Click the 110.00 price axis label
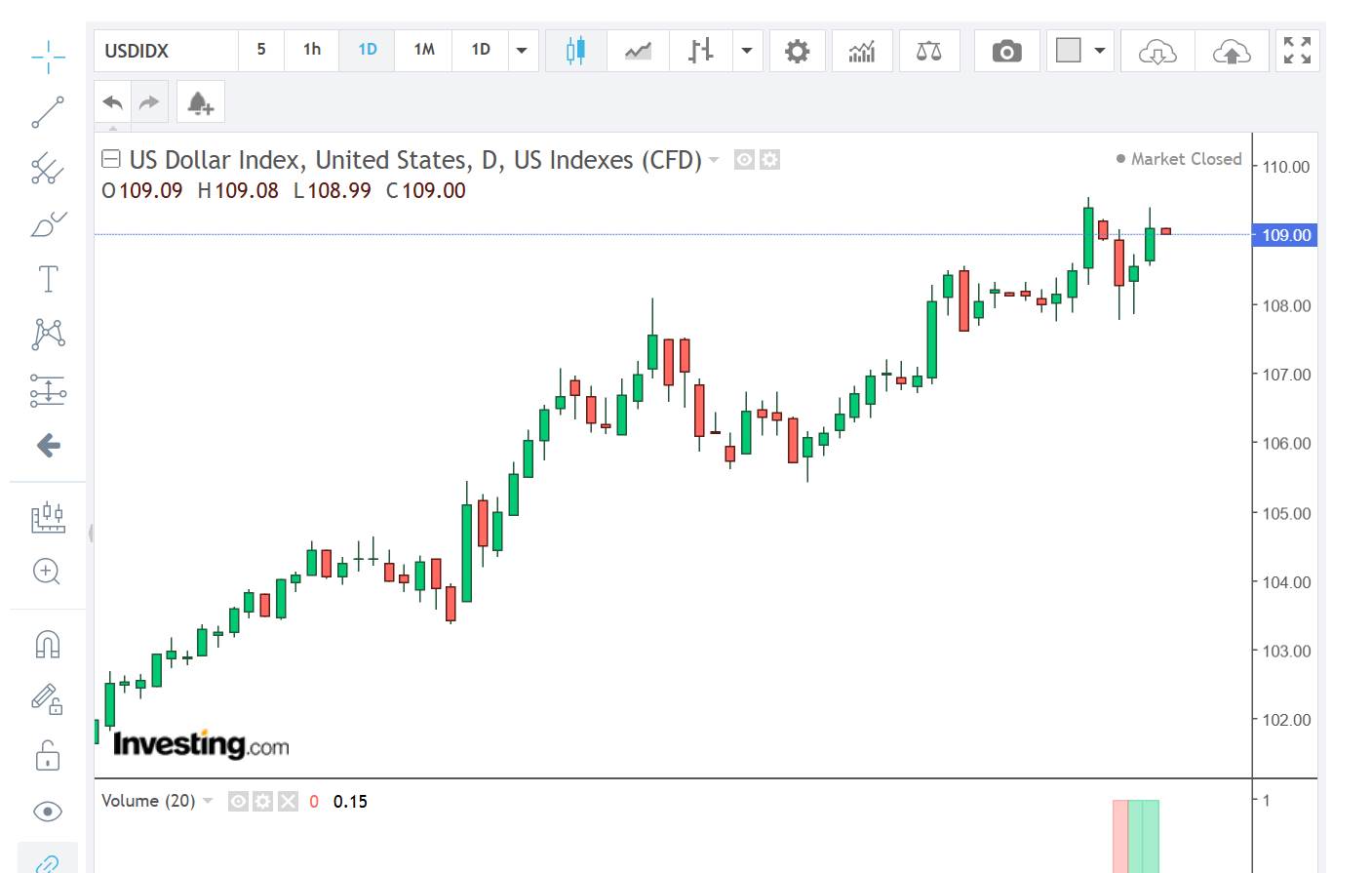Screen dimensions: 1372x873 coord(1286,167)
